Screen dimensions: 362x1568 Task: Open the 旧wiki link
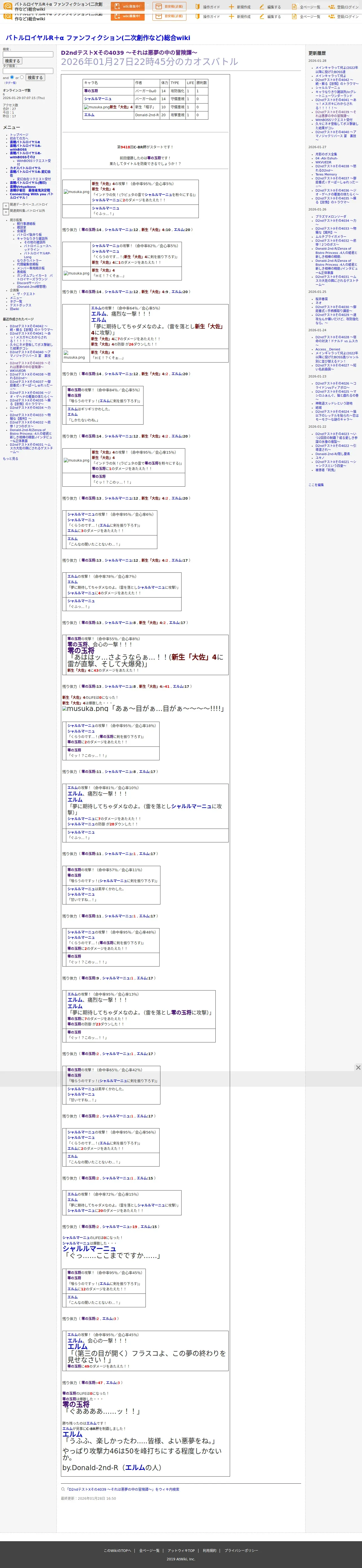(14, 309)
